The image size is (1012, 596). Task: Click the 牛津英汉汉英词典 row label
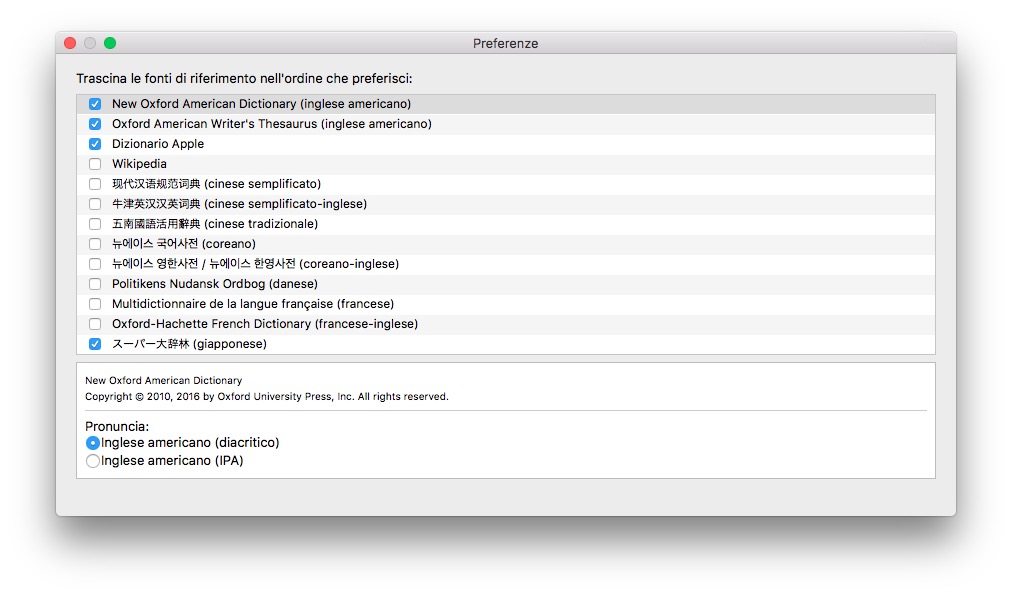[x=239, y=204]
